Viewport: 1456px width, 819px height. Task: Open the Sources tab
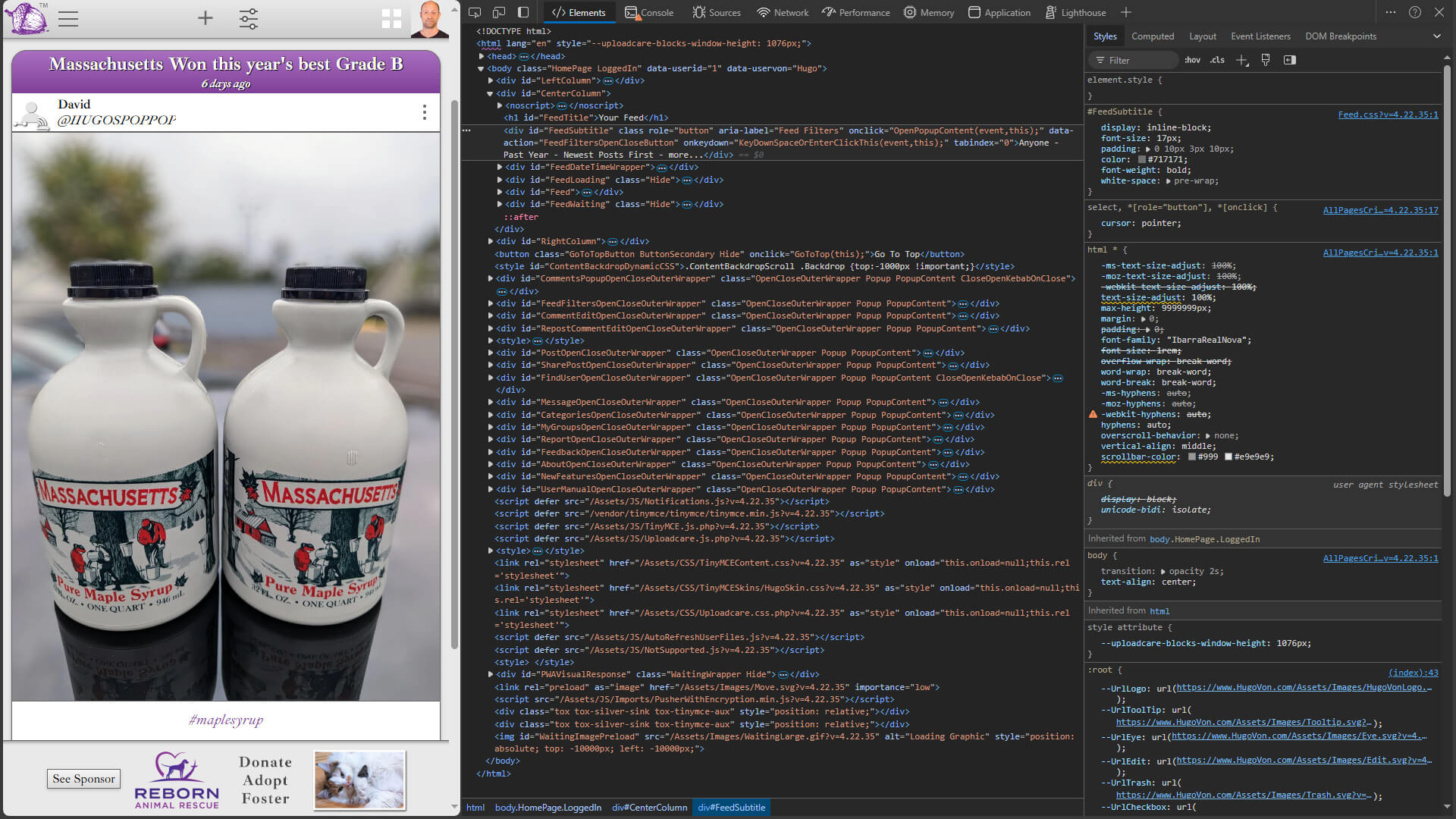click(x=717, y=12)
